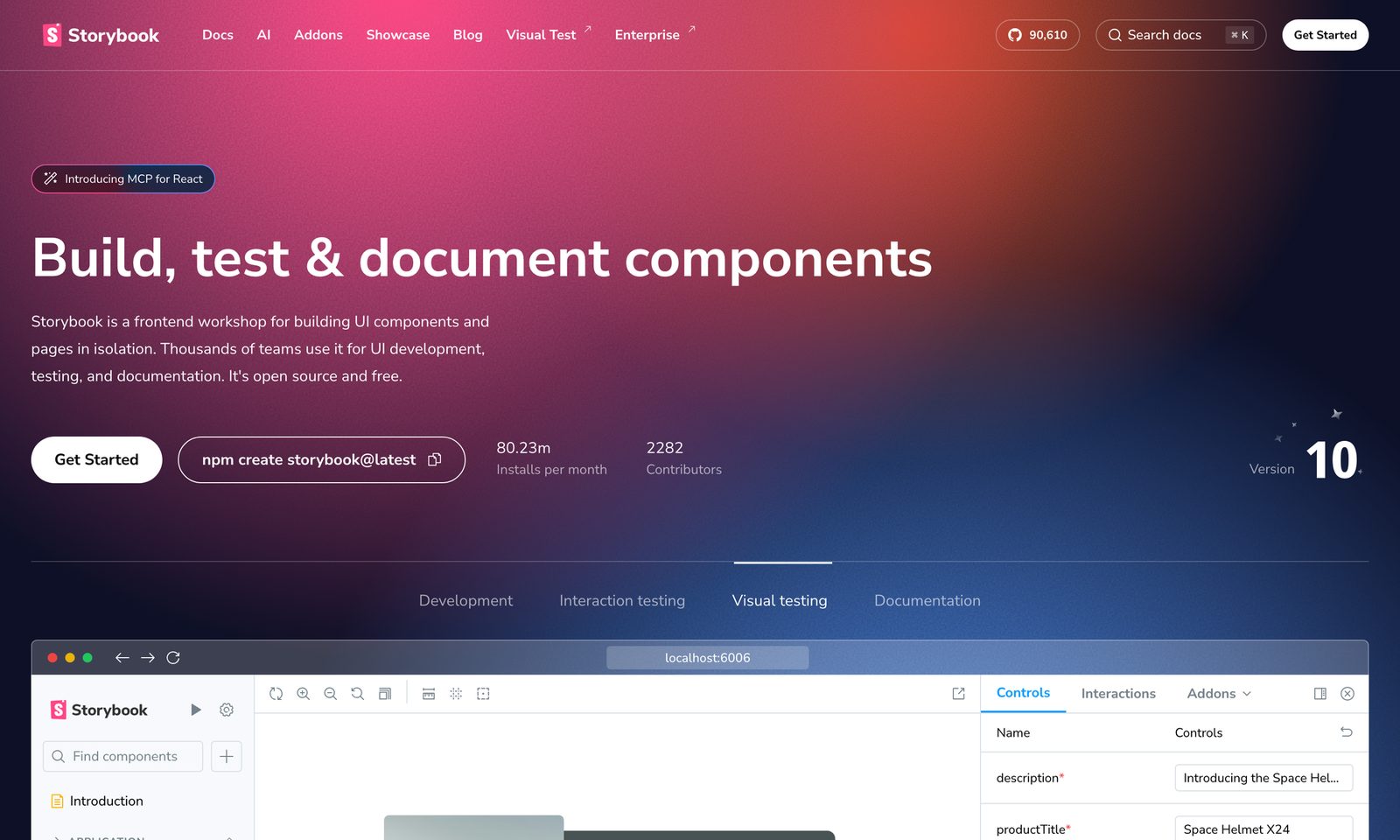Image resolution: width=1400 pixels, height=840 pixels.
Task: Open the Enterprise external link
Action: tap(654, 35)
